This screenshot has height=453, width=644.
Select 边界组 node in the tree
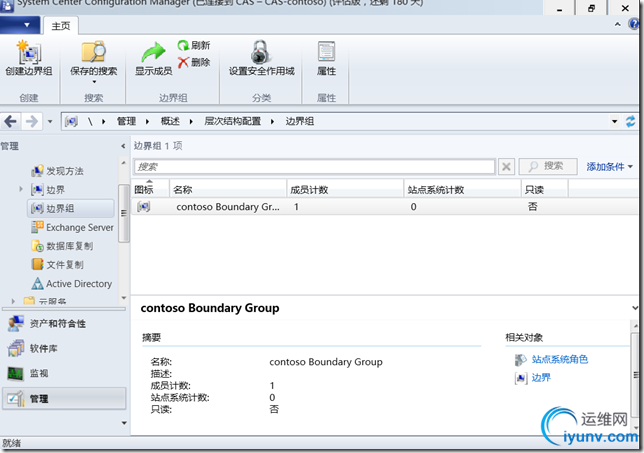[71, 208]
